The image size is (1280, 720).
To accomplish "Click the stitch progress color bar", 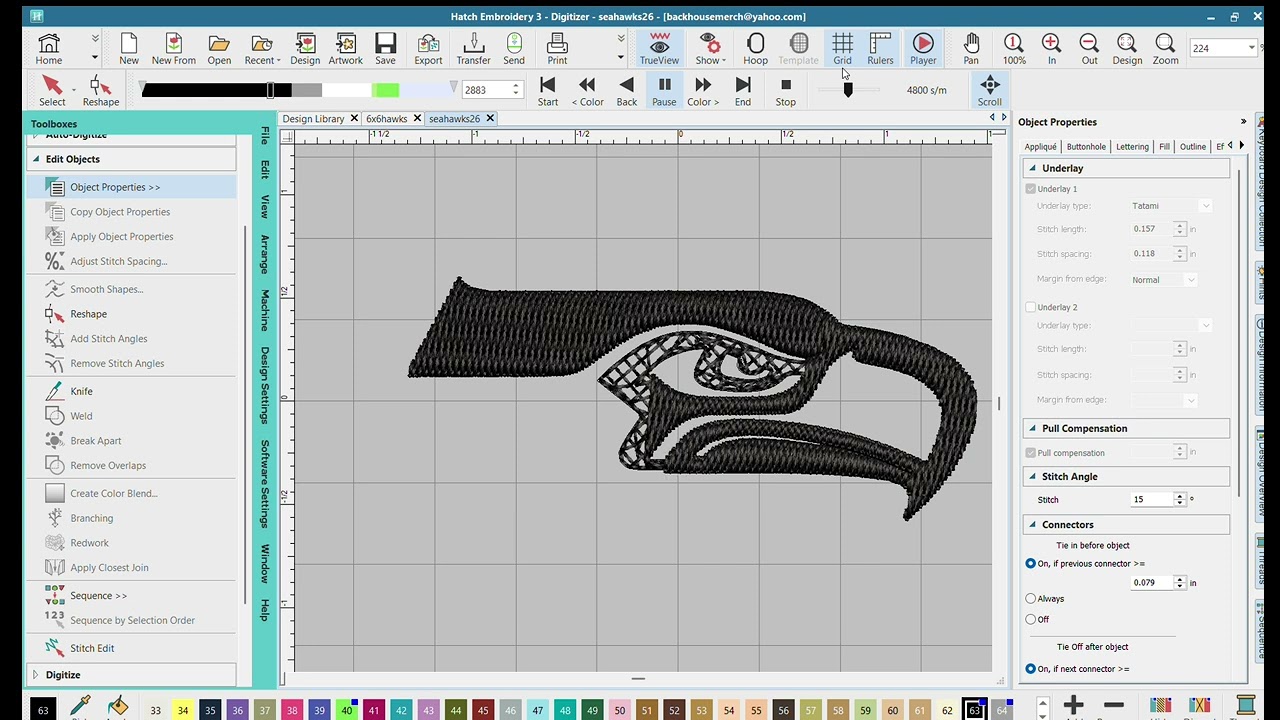I will (296, 90).
